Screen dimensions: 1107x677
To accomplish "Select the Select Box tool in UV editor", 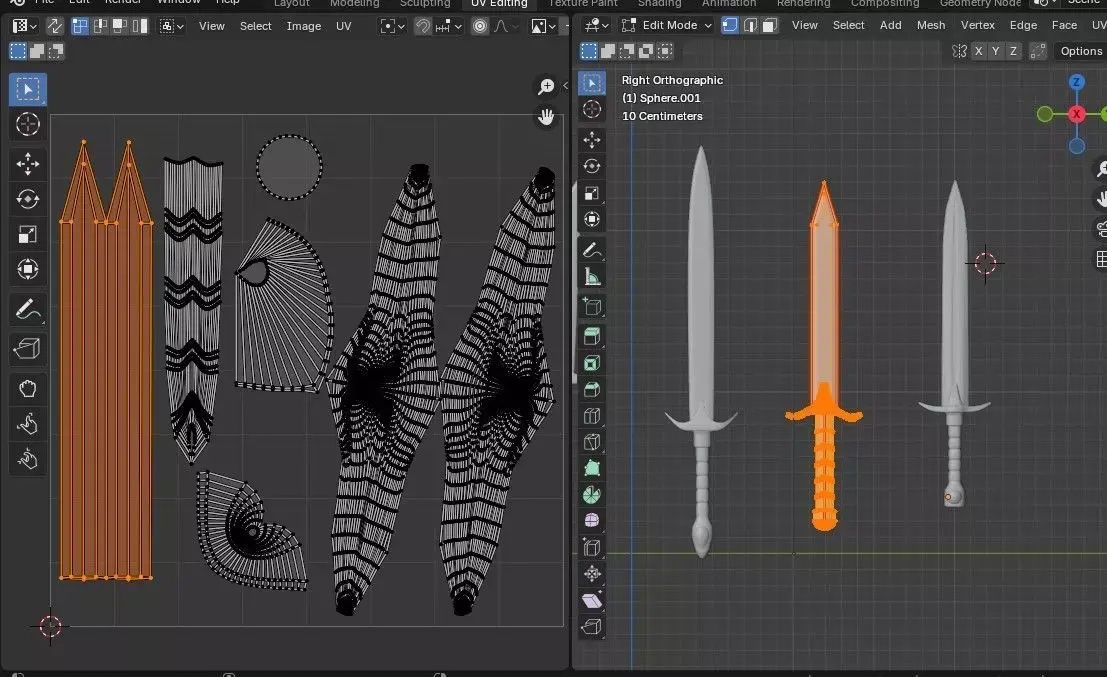I will (28, 89).
